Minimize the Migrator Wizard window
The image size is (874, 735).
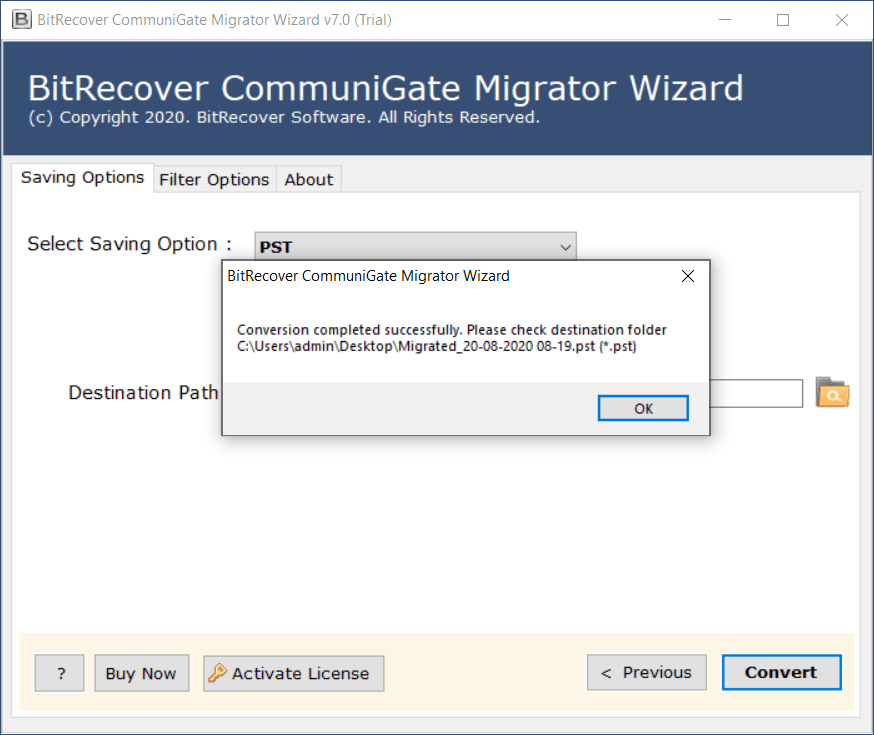pos(725,20)
